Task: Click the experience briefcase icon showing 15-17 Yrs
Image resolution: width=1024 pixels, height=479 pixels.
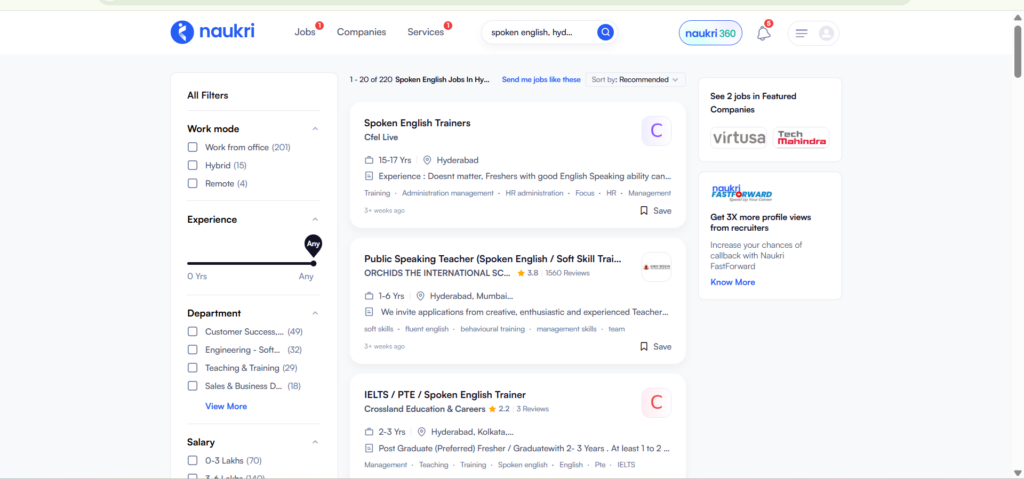Action: [368, 159]
